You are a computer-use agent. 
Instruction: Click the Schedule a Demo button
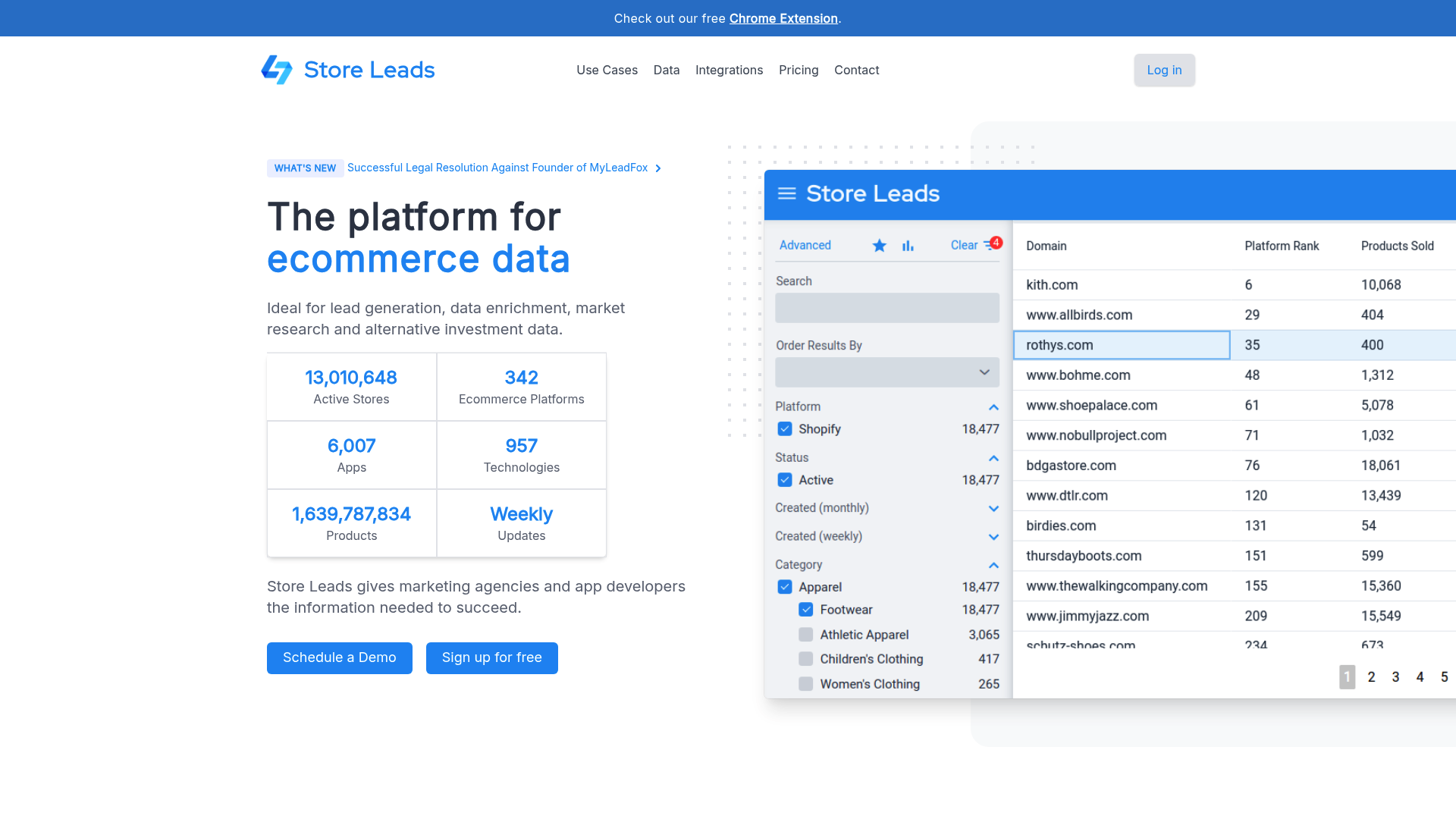click(339, 657)
